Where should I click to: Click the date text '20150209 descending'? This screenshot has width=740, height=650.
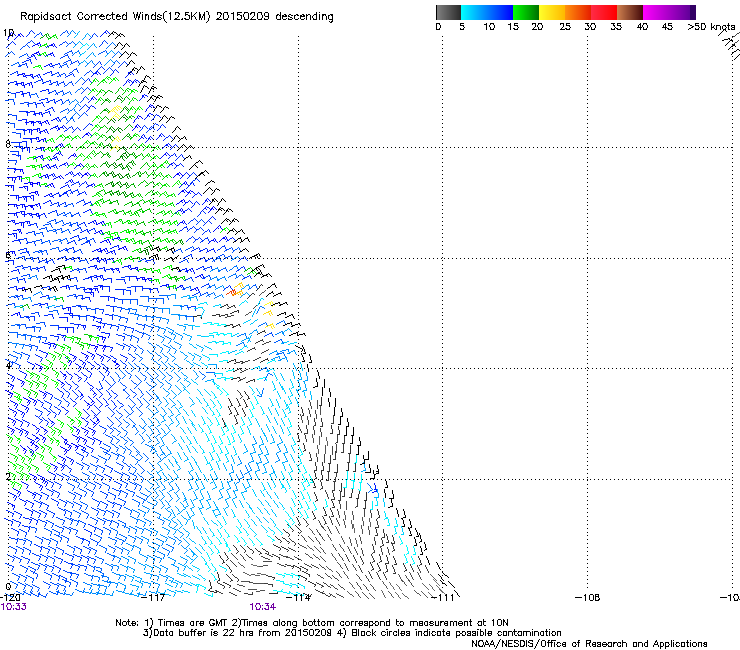(275, 17)
